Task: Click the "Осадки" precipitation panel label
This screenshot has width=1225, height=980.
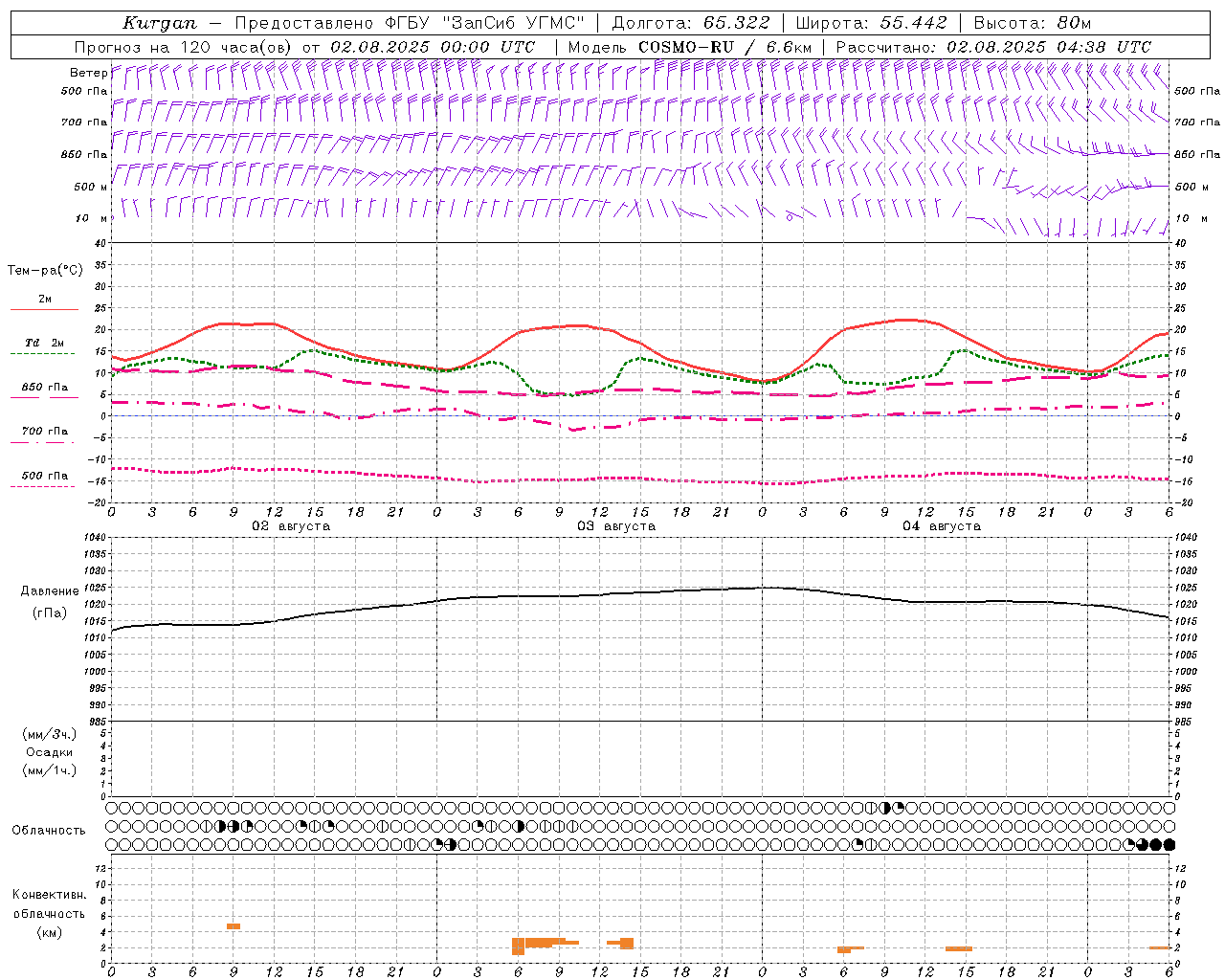Action: [x=50, y=752]
